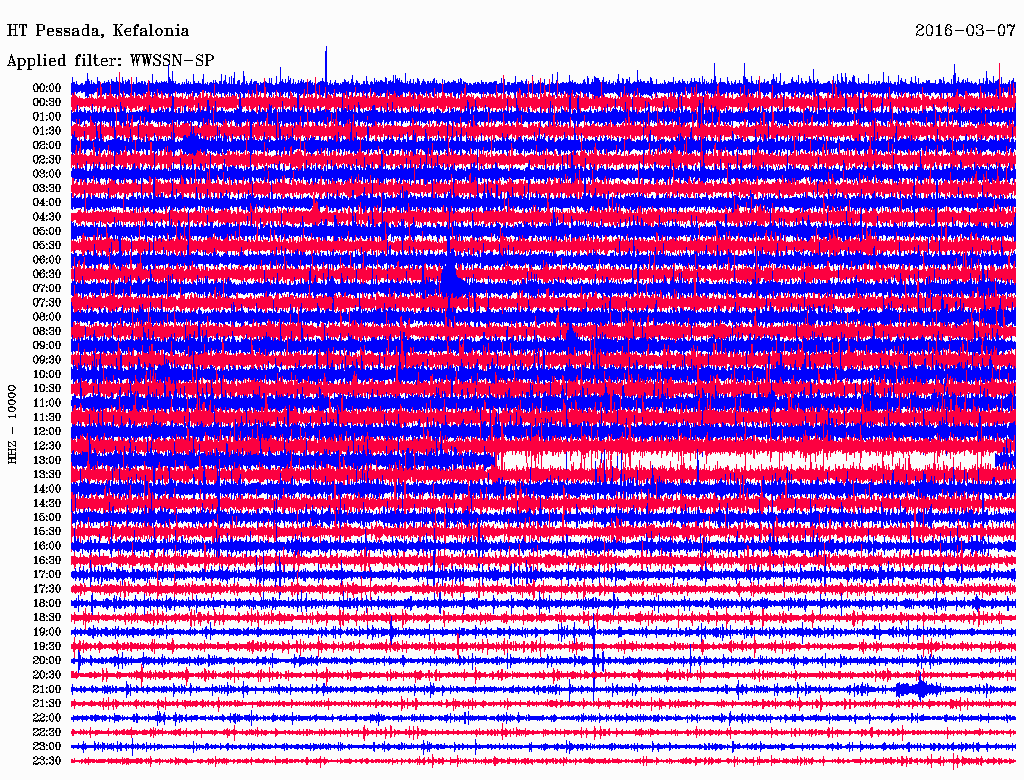This screenshot has height=780, width=1024.
Task: Click the 'Applied filter: WWSSN-SP' label
Action: [x=110, y=61]
